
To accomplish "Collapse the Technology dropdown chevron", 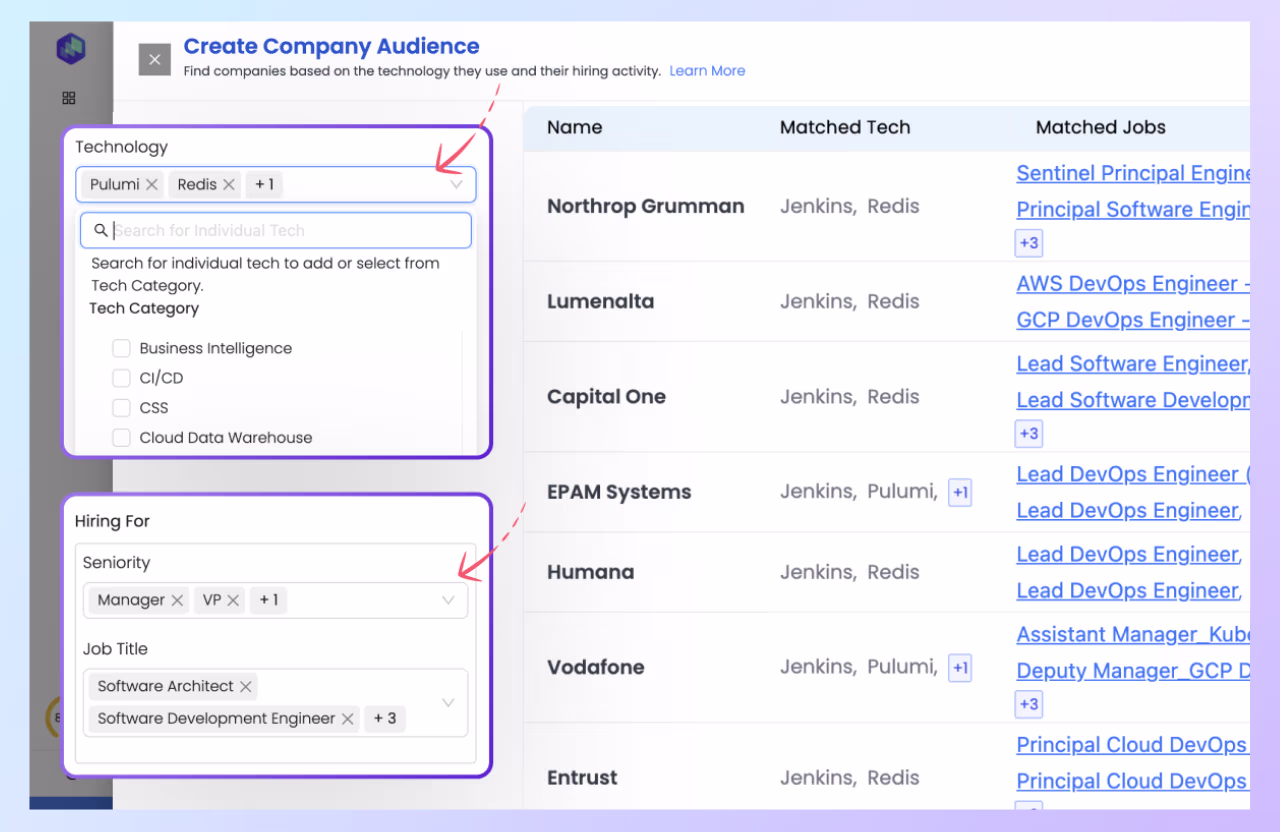I will pos(456,185).
